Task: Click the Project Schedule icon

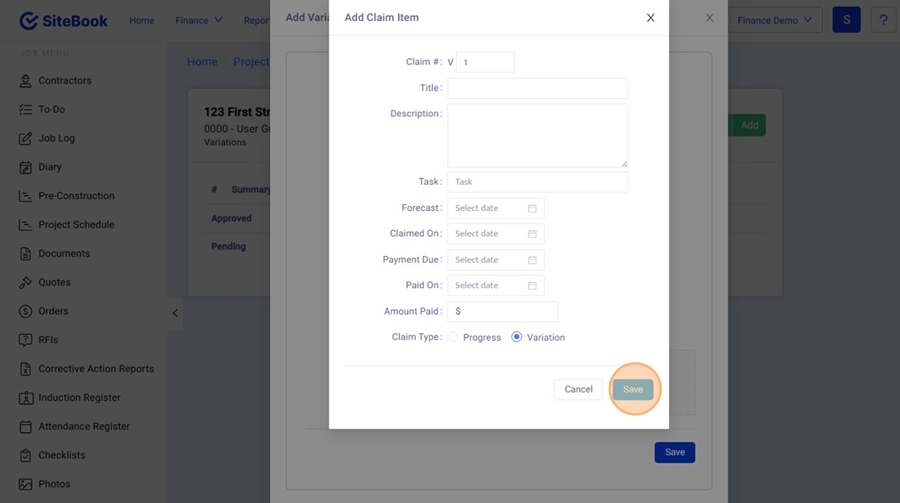Action: (25, 225)
